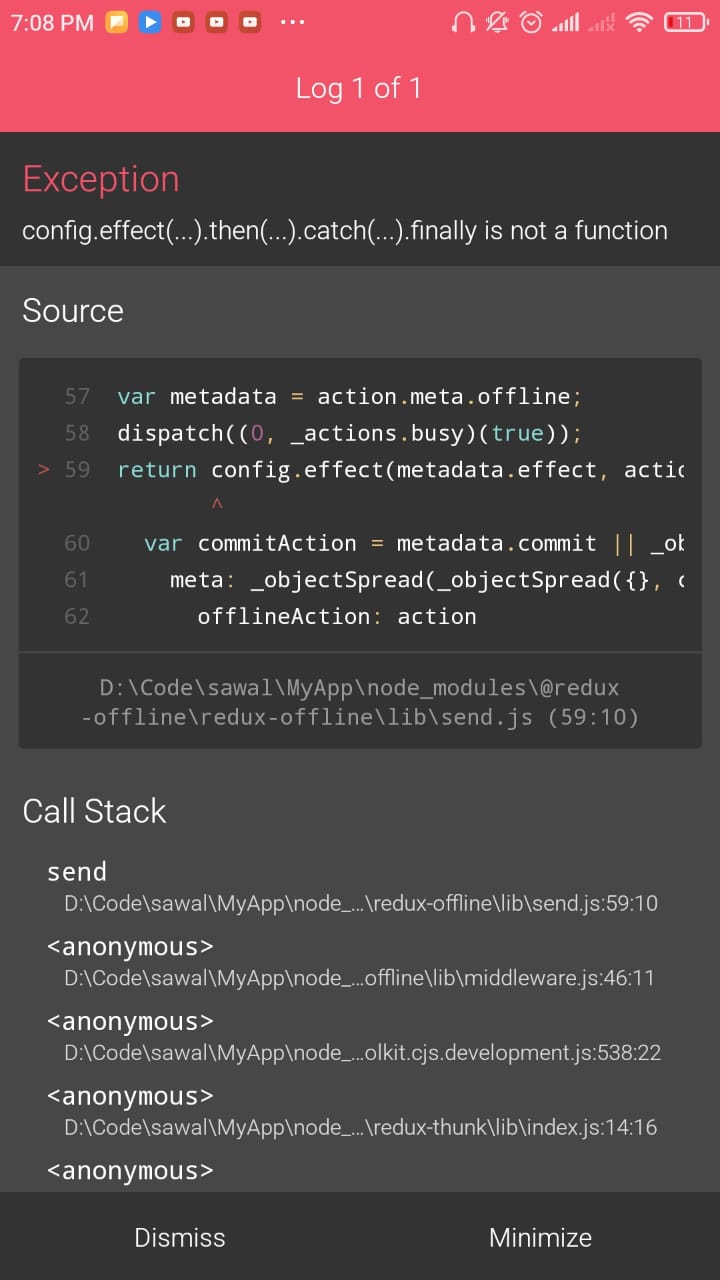Image resolution: width=720 pixels, height=1280 pixels.
Task: Tap the Wi-Fi status icon
Action: (638, 21)
